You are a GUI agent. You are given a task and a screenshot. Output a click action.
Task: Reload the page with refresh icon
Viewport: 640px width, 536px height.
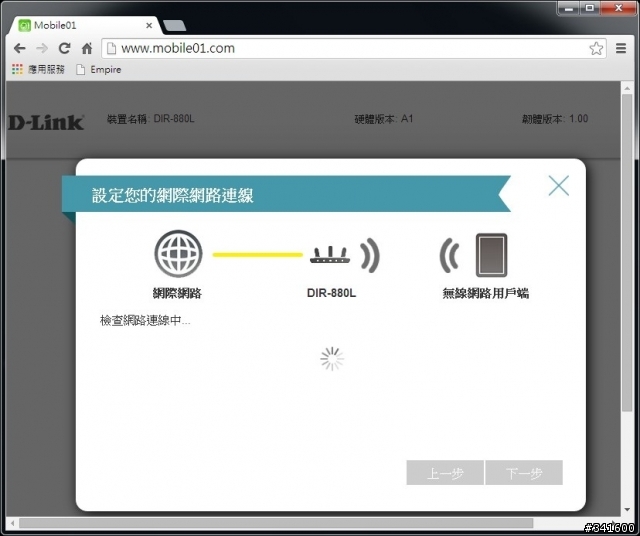(x=64, y=48)
